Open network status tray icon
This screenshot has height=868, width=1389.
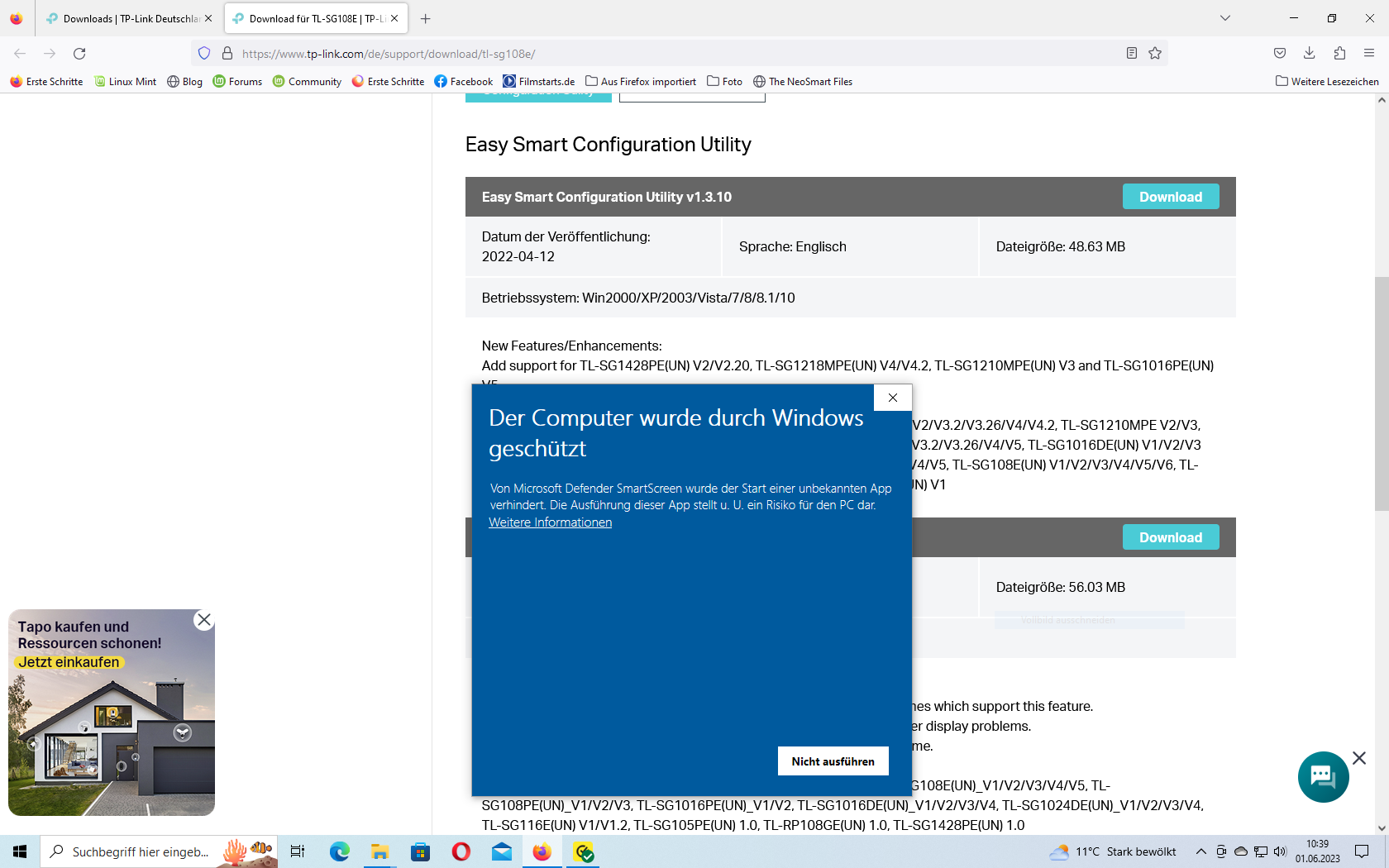[x=1261, y=851]
